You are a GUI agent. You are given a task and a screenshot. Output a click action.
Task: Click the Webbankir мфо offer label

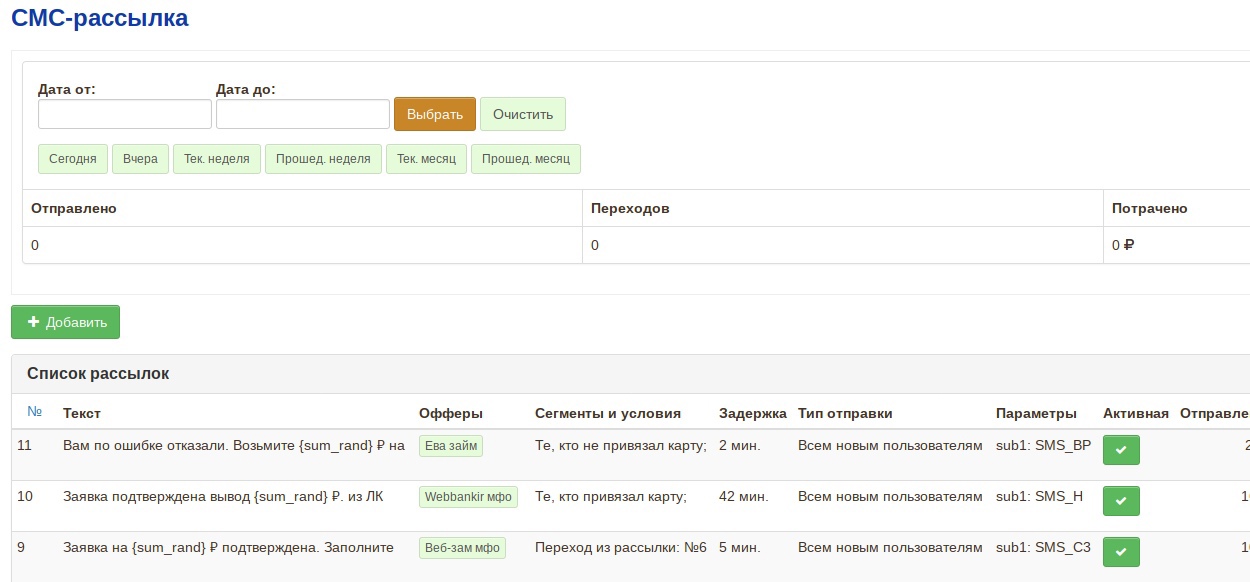pos(468,497)
